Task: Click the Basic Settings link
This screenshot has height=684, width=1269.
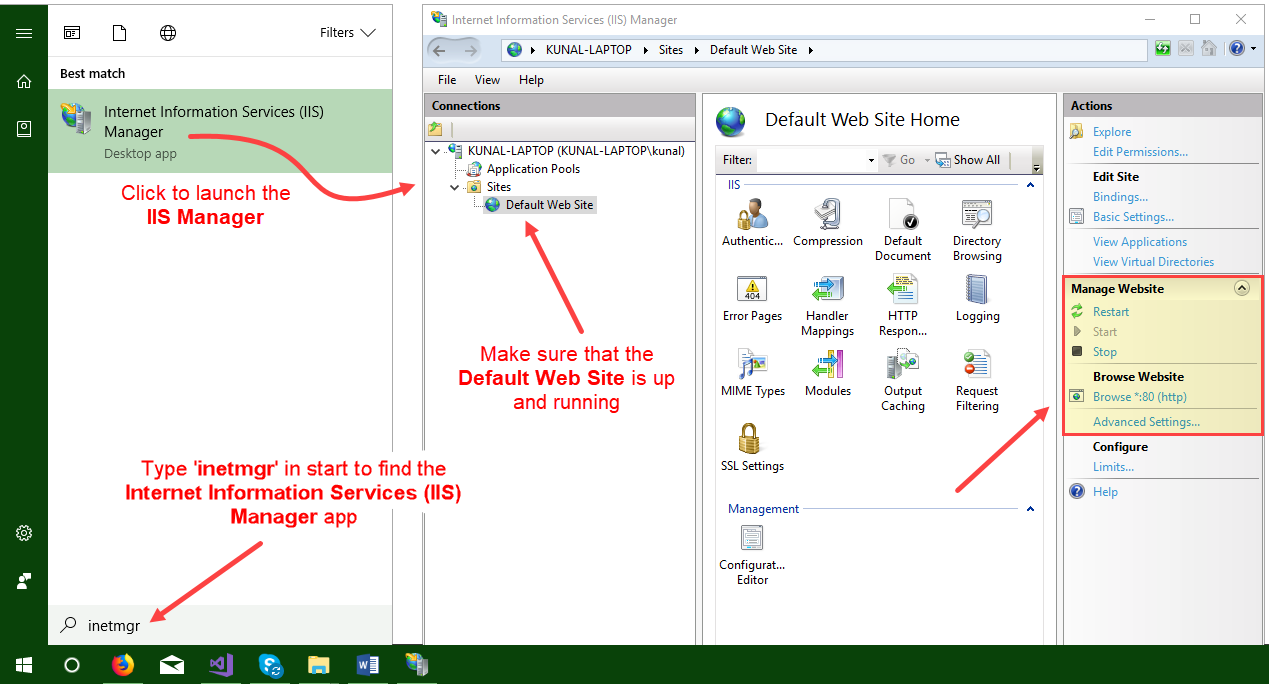Action: pos(1133,217)
